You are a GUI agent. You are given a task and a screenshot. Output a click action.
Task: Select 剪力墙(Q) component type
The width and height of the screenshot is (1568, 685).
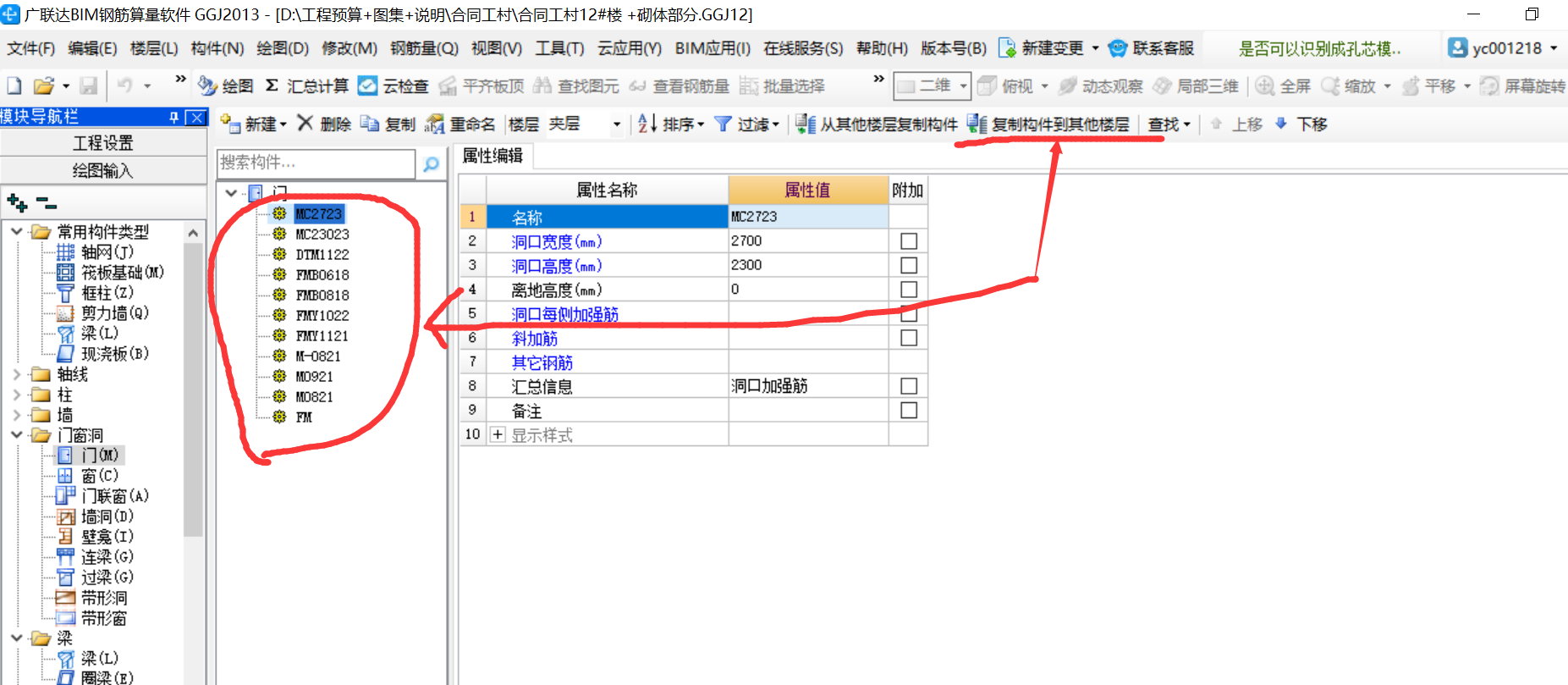[114, 312]
